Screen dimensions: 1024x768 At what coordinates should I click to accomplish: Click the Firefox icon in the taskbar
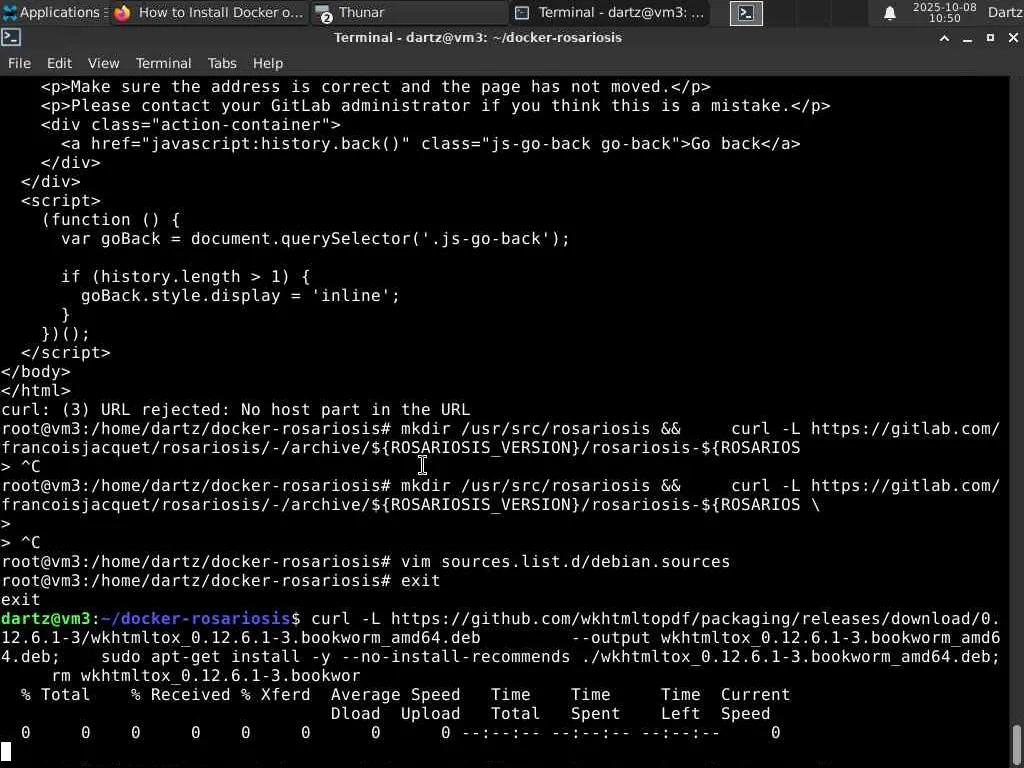[x=122, y=12]
